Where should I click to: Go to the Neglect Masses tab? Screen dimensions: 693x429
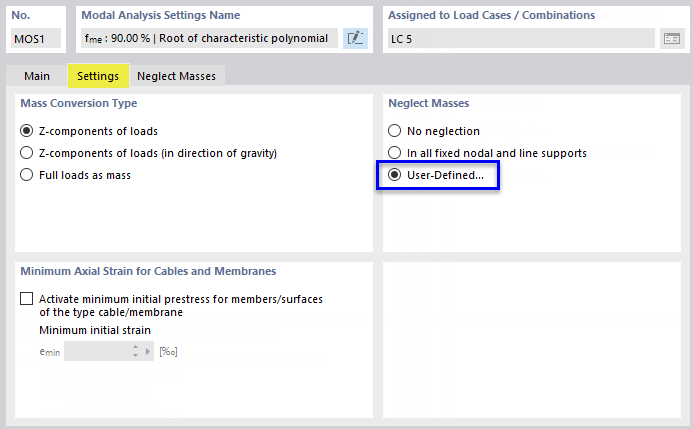[x=175, y=76]
